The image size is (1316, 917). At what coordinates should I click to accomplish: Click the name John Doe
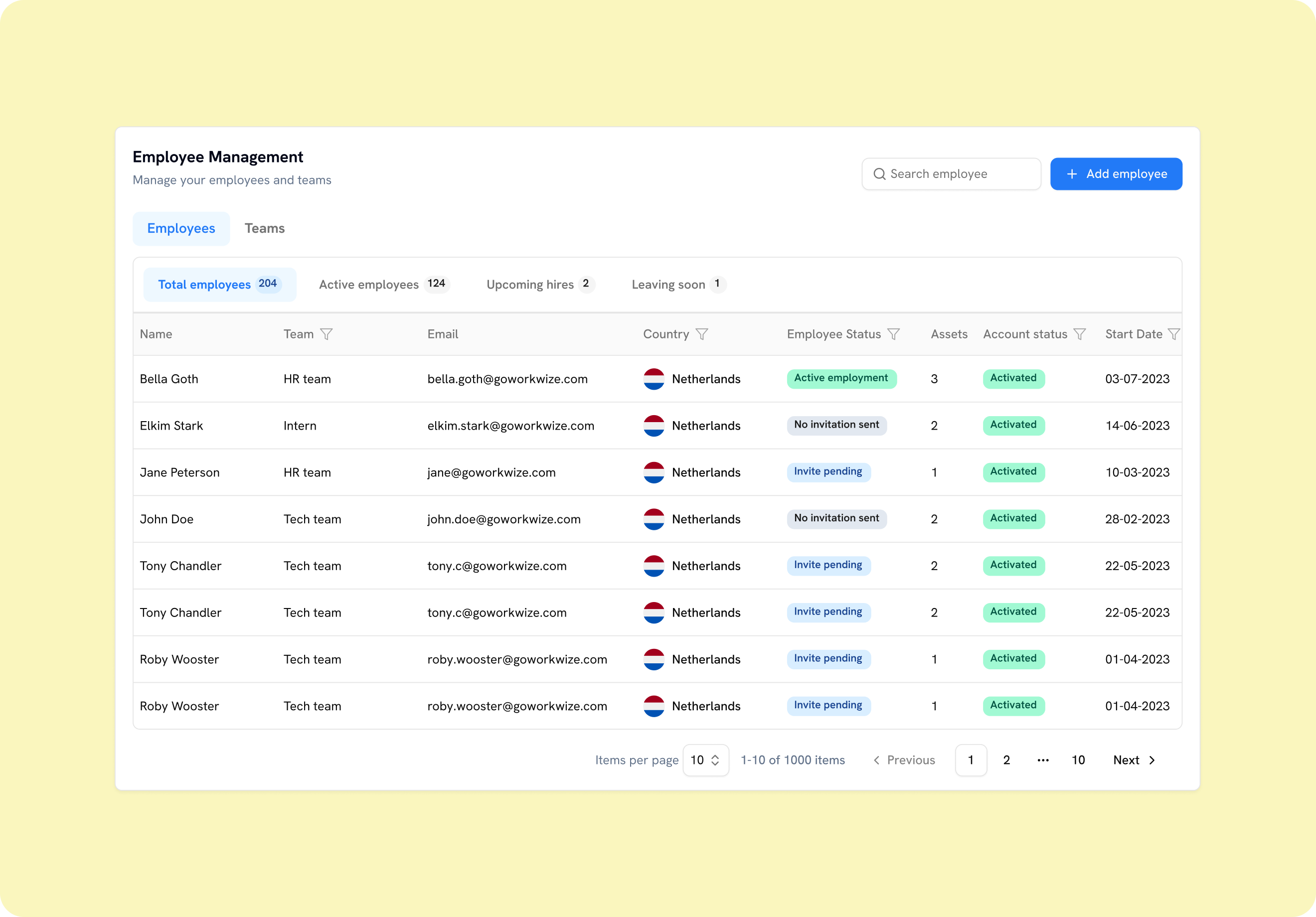[x=167, y=519]
